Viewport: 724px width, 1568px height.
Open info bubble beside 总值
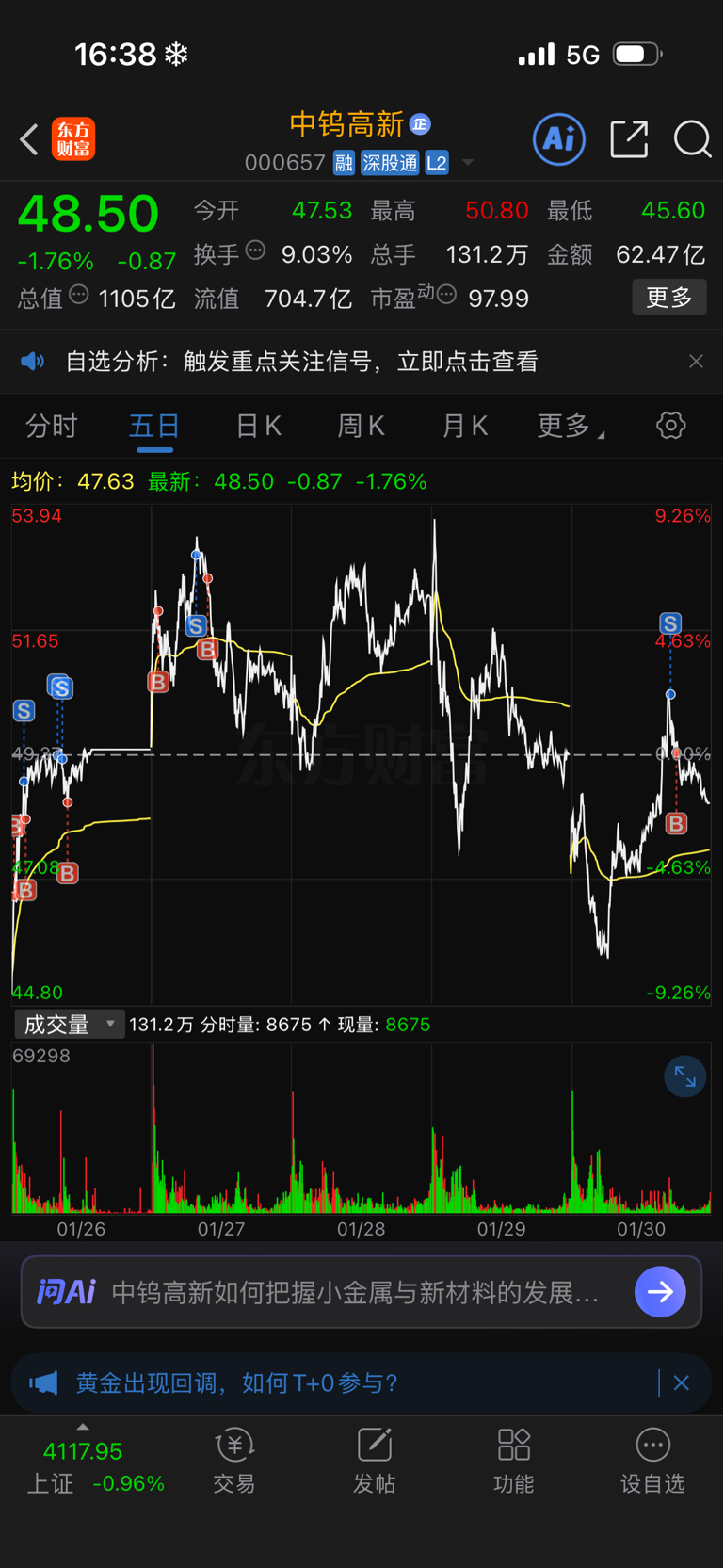click(79, 295)
